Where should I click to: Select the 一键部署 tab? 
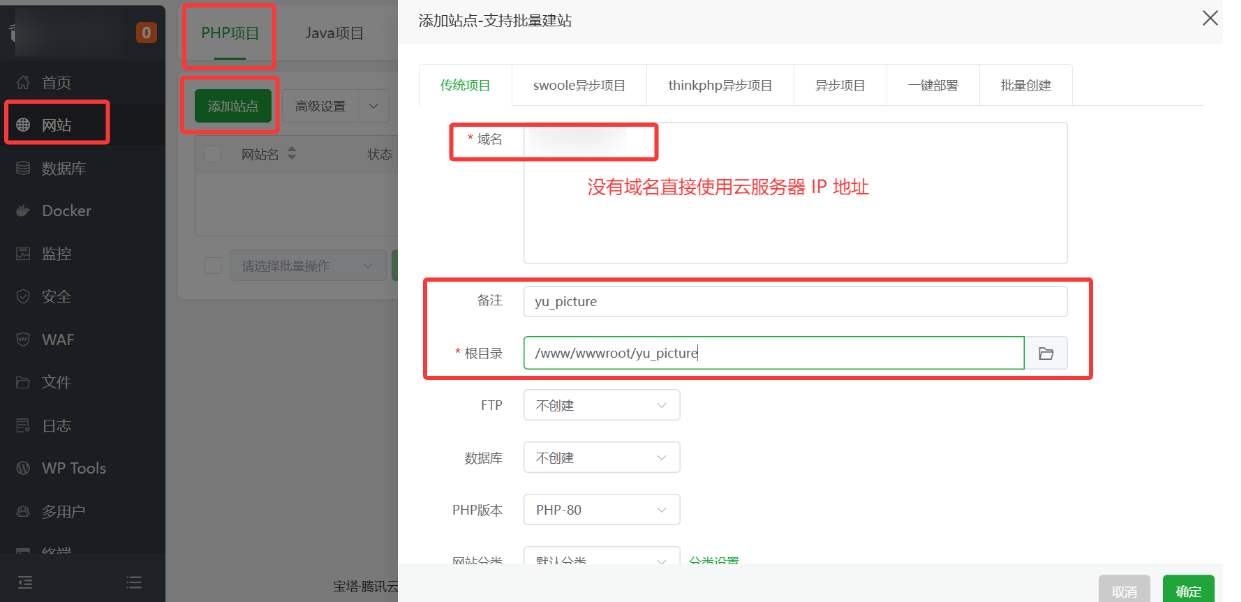[932, 85]
